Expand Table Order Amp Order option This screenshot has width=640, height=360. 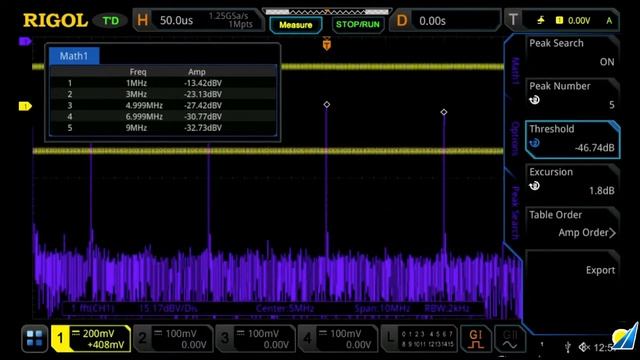click(572, 224)
